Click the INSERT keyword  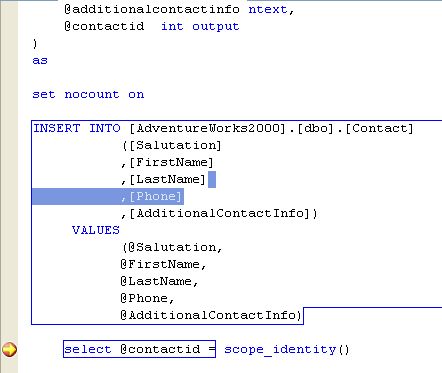point(57,128)
